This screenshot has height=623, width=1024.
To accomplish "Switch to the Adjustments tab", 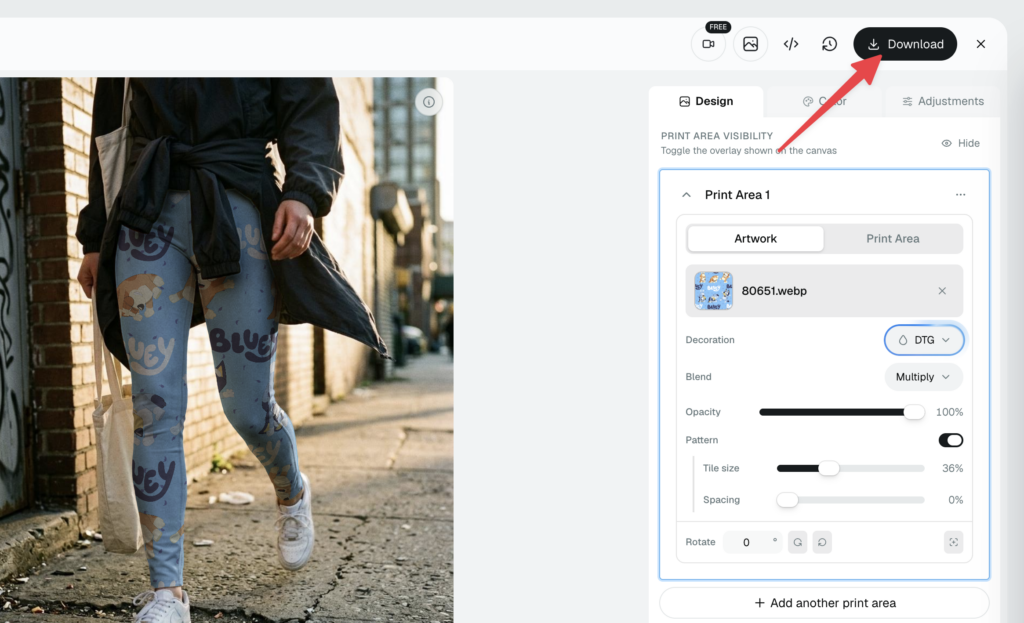I will coord(942,101).
